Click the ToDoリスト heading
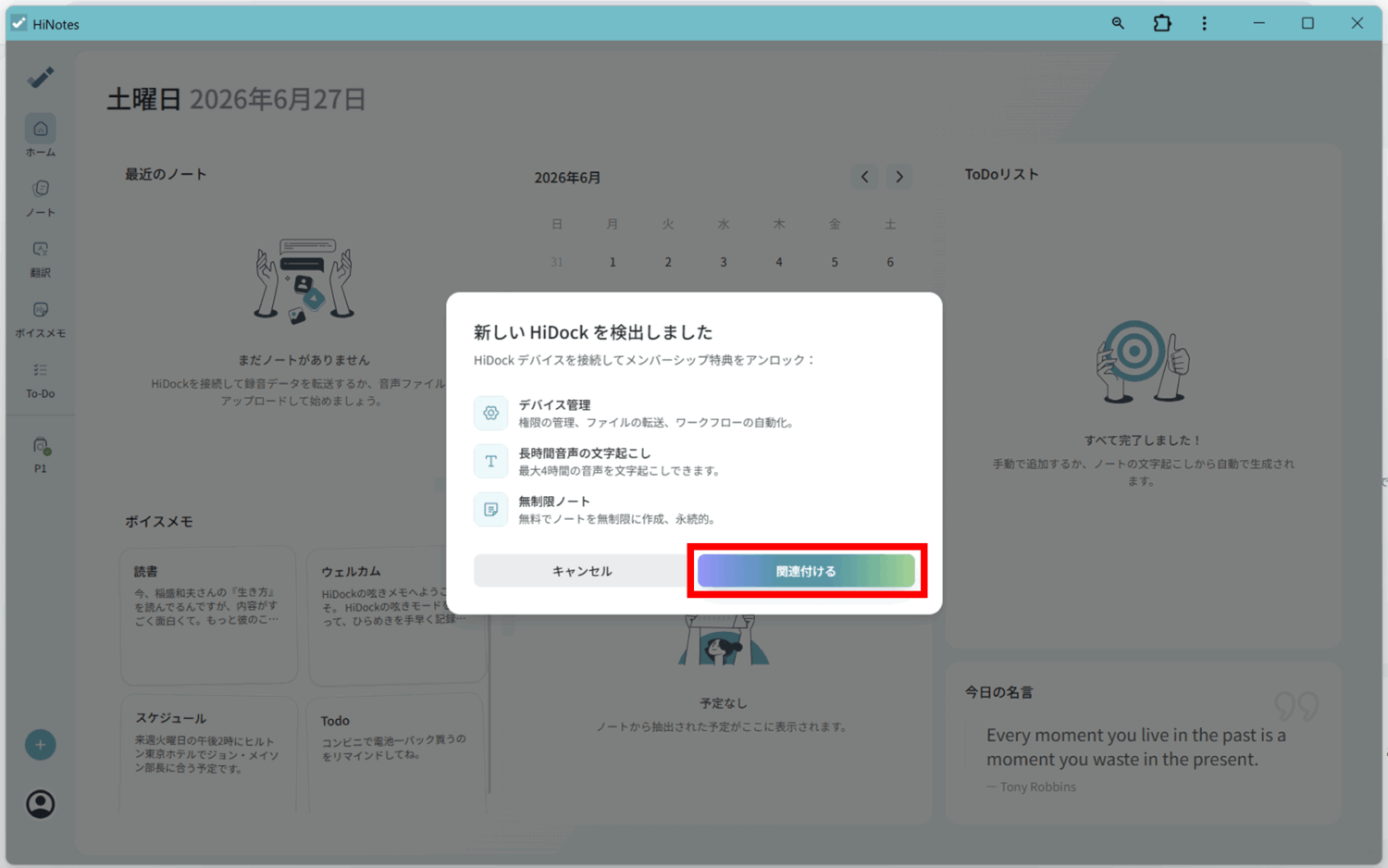The height and width of the screenshot is (868, 1388). pos(1001,174)
